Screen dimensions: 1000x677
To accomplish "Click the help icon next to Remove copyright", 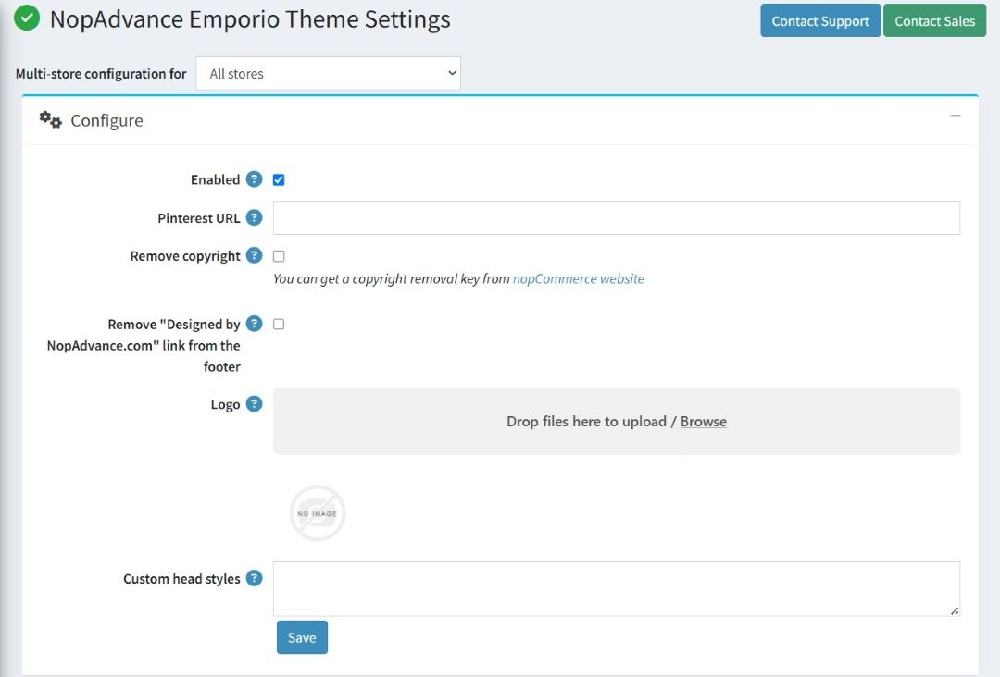I will pyautogui.click(x=254, y=256).
